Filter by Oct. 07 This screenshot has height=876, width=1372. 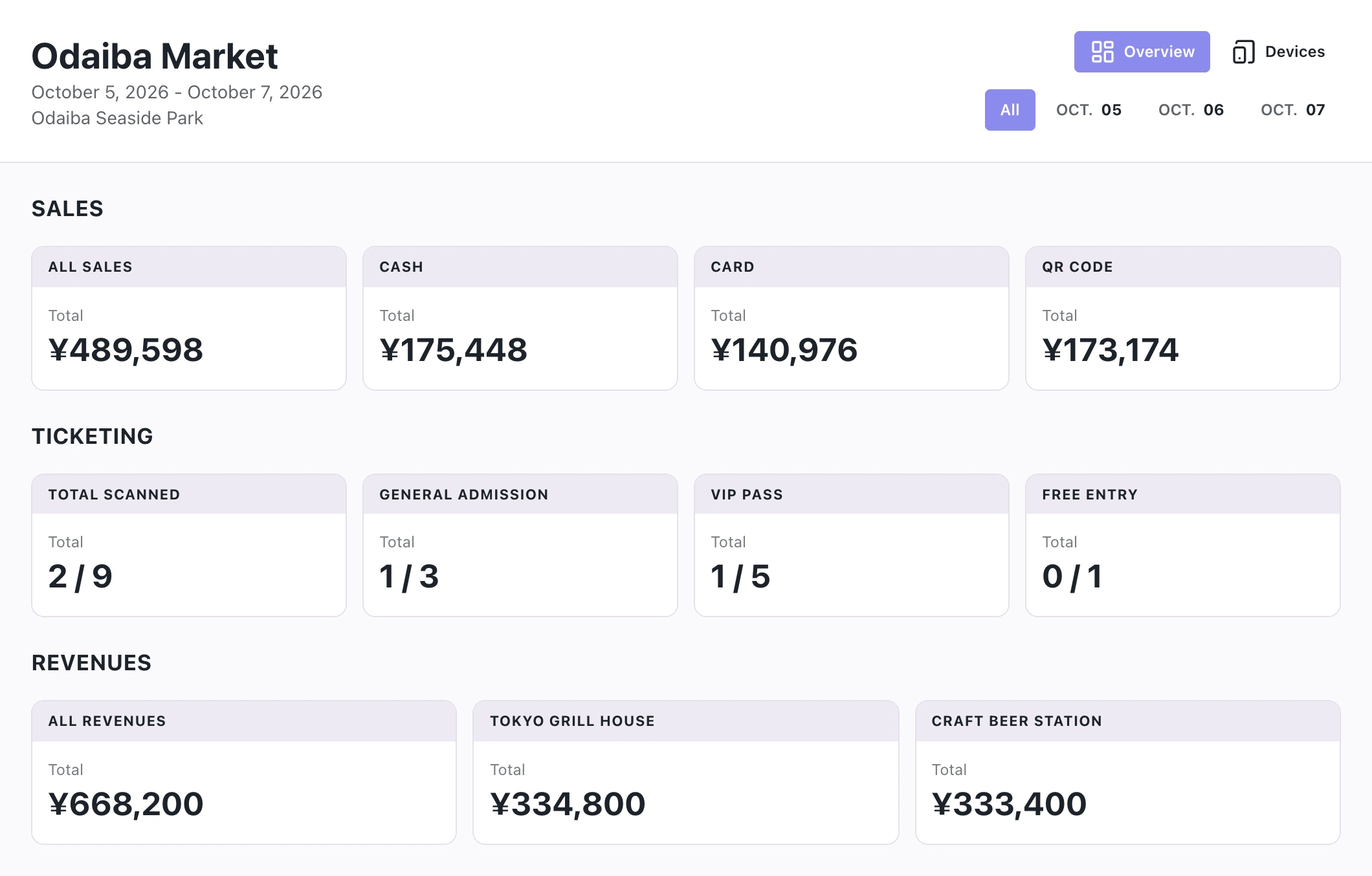[x=1292, y=110]
